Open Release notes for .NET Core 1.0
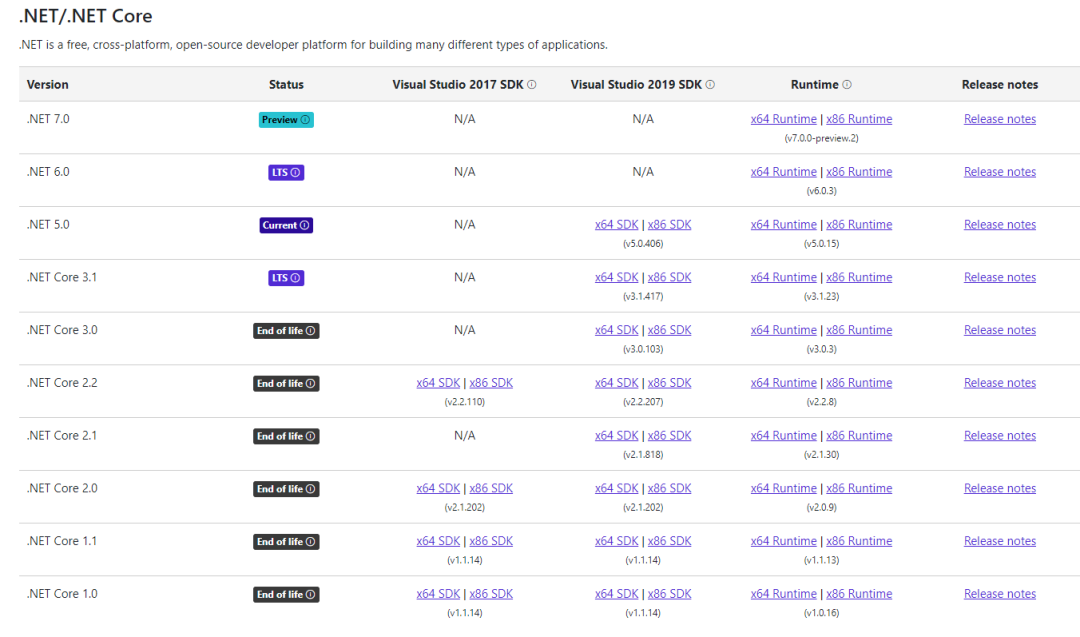 (1000, 594)
